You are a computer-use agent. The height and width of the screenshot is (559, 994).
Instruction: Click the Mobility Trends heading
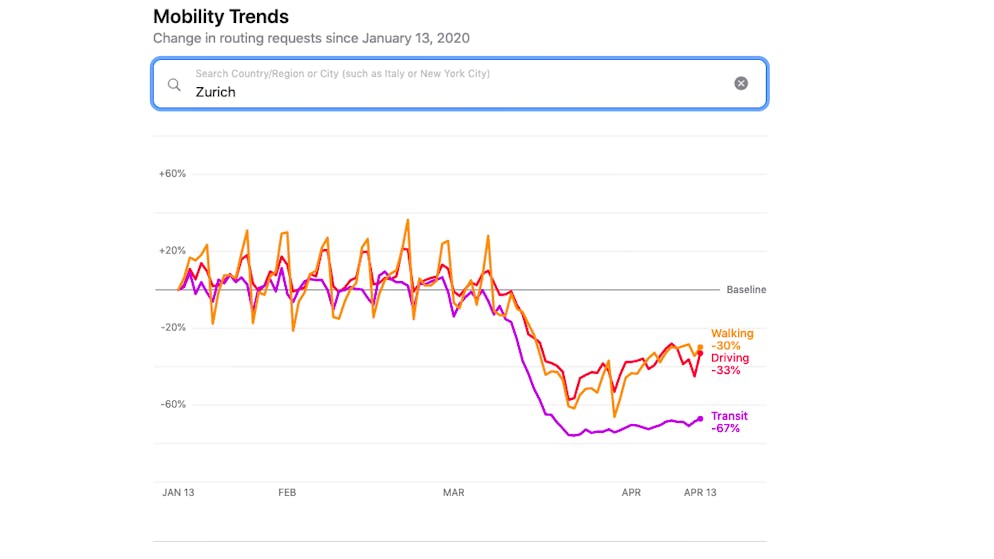tap(221, 17)
